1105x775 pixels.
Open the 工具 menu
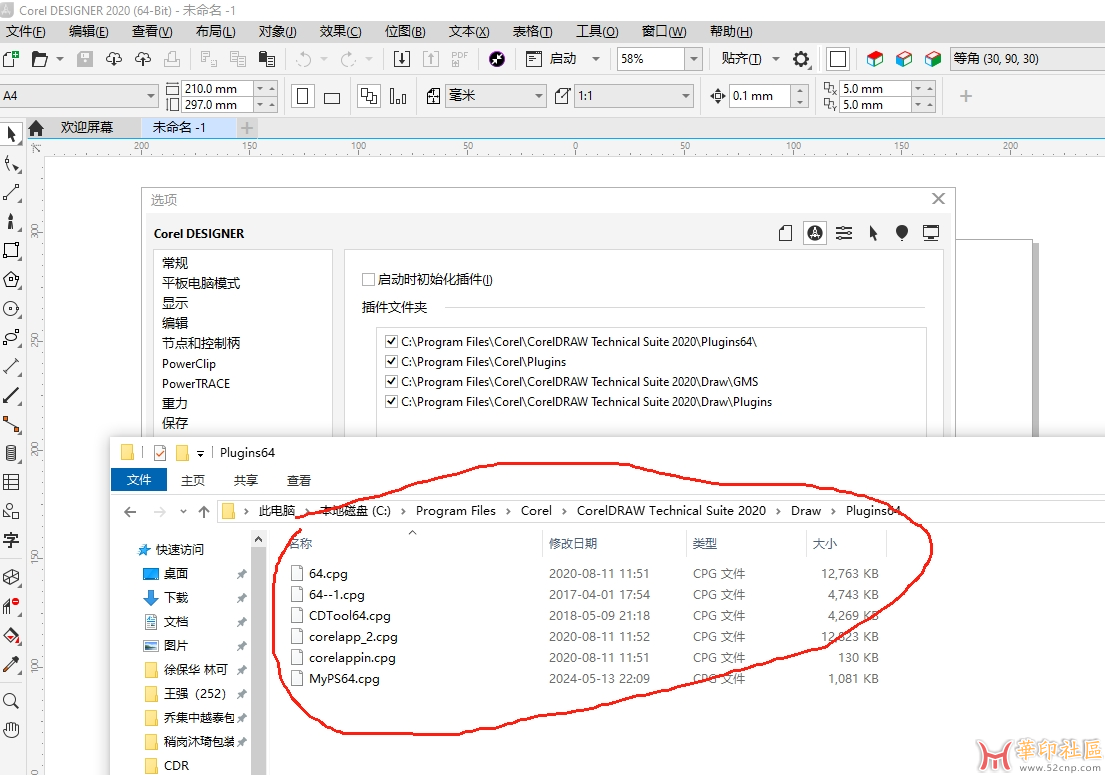coord(597,32)
